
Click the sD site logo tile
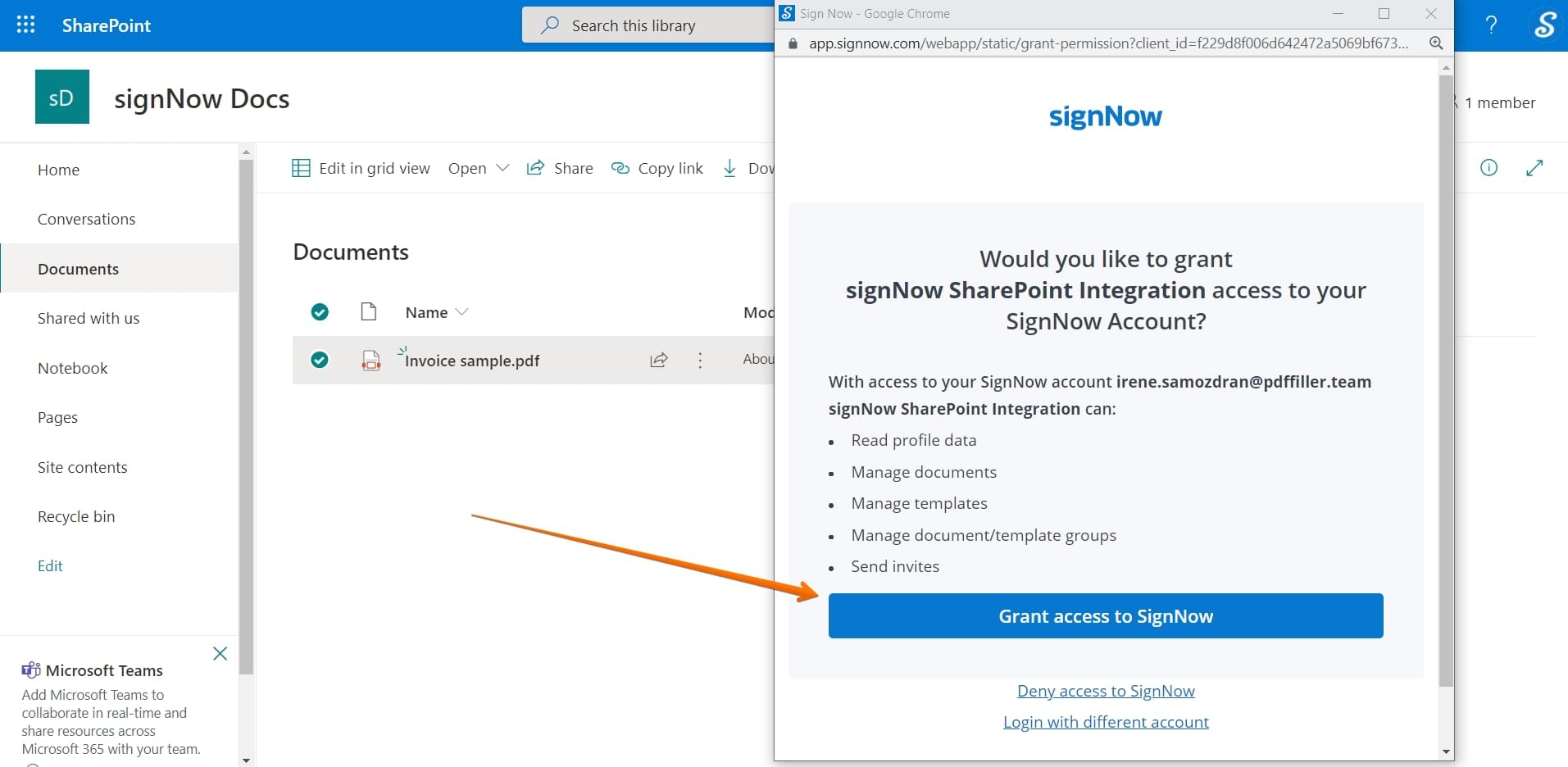point(62,97)
